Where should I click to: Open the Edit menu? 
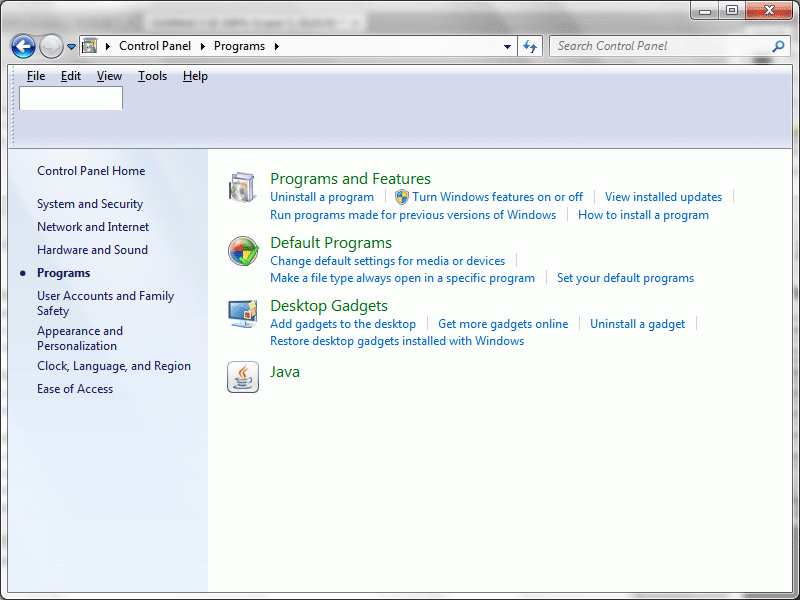click(70, 76)
